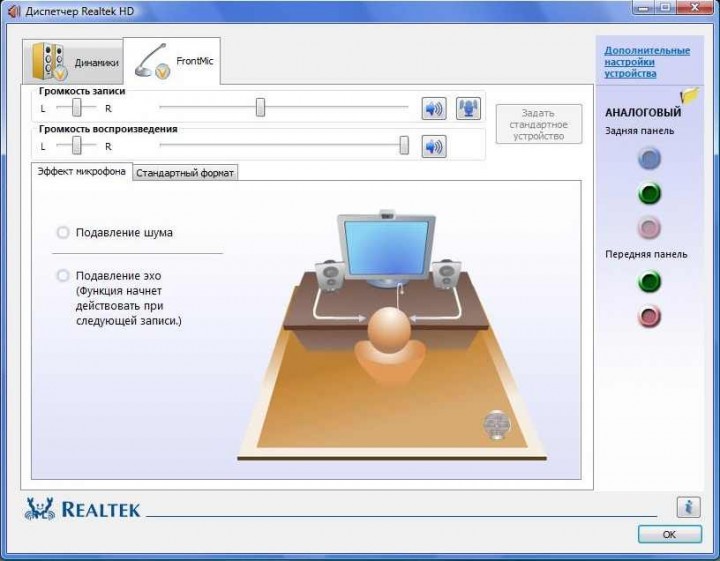Screen dimensions: 720x561
Task: Adjust the recording volume main slider
Action: click(260, 107)
